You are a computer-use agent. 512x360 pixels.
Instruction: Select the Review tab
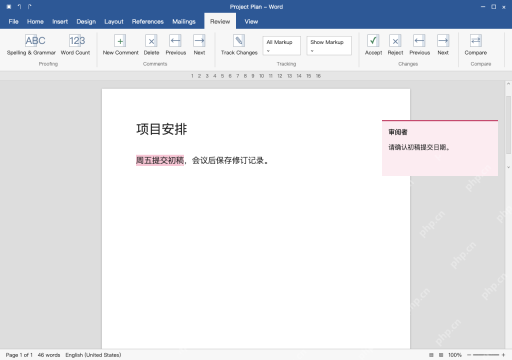click(220, 21)
